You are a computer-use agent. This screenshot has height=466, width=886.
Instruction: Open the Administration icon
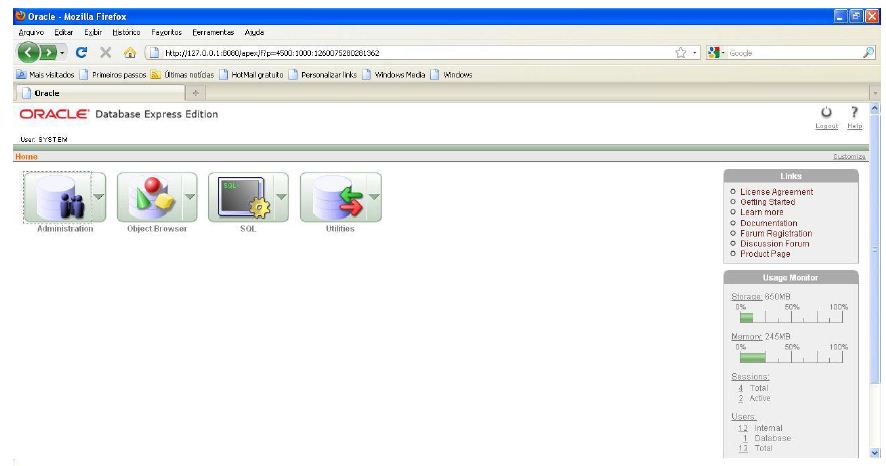[58, 197]
